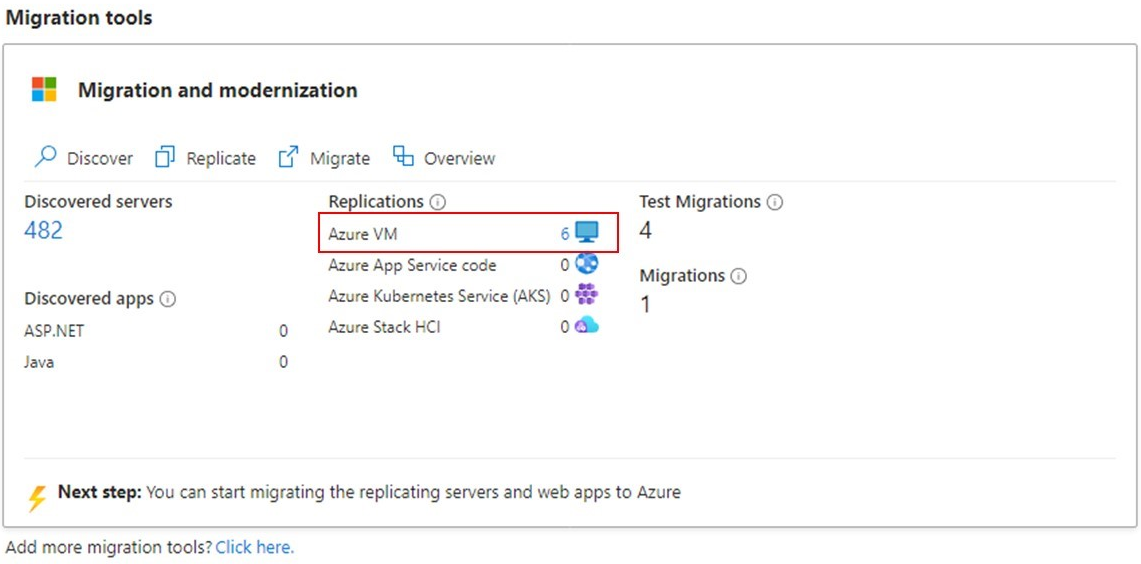
Task: Click the Replicate copy icon
Action: click(165, 157)
